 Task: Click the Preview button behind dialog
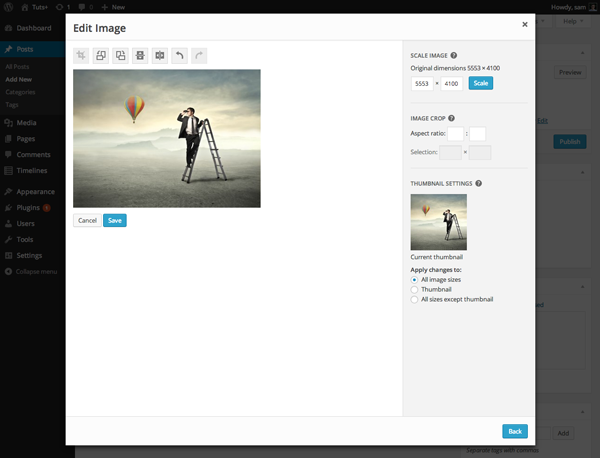point(570,72)
